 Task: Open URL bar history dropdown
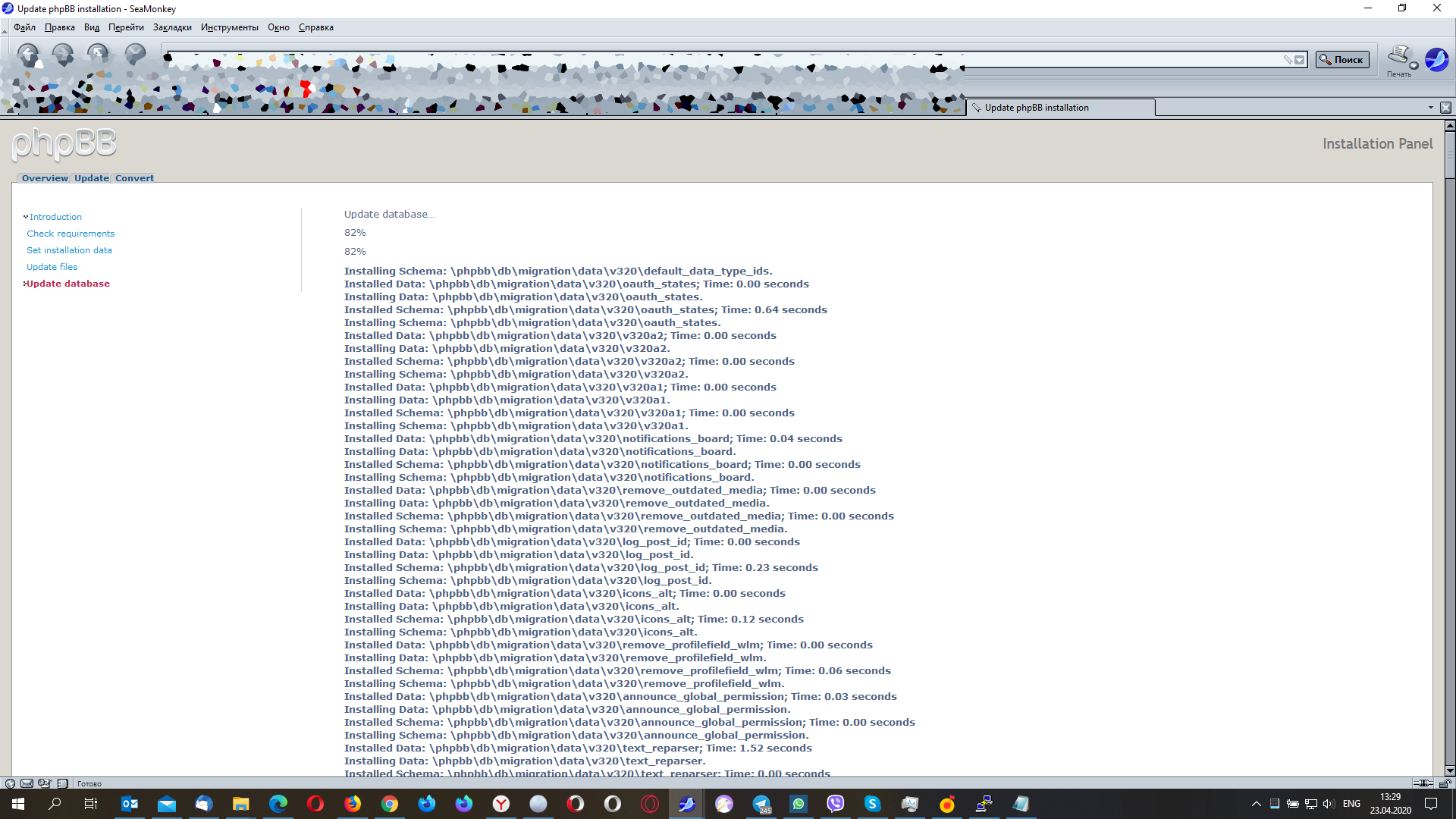pos(1300,60)
